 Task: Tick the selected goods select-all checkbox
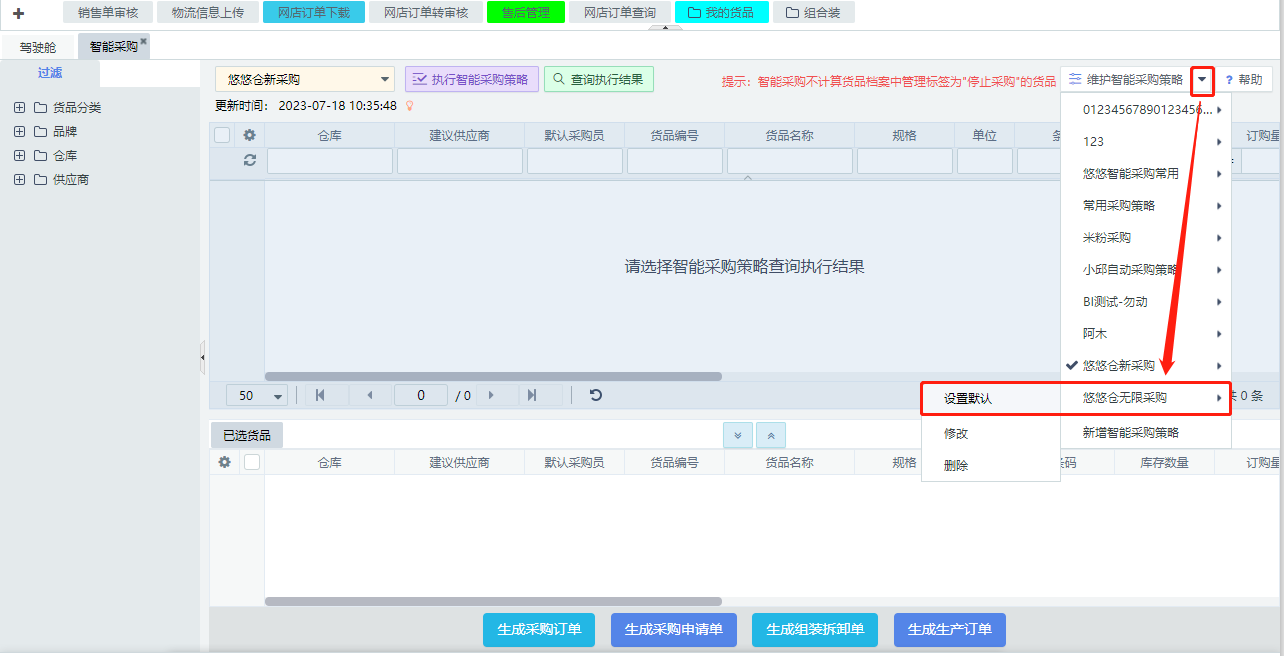coord(252,462)
